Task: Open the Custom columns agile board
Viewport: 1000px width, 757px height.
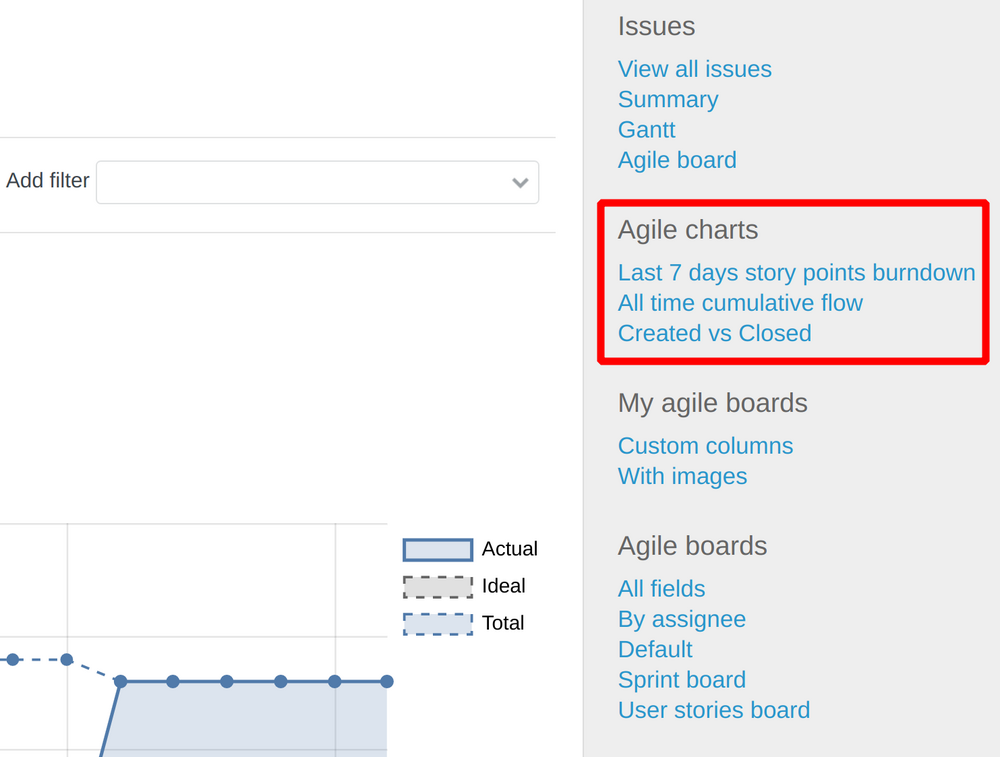Action: click(705, 446)
